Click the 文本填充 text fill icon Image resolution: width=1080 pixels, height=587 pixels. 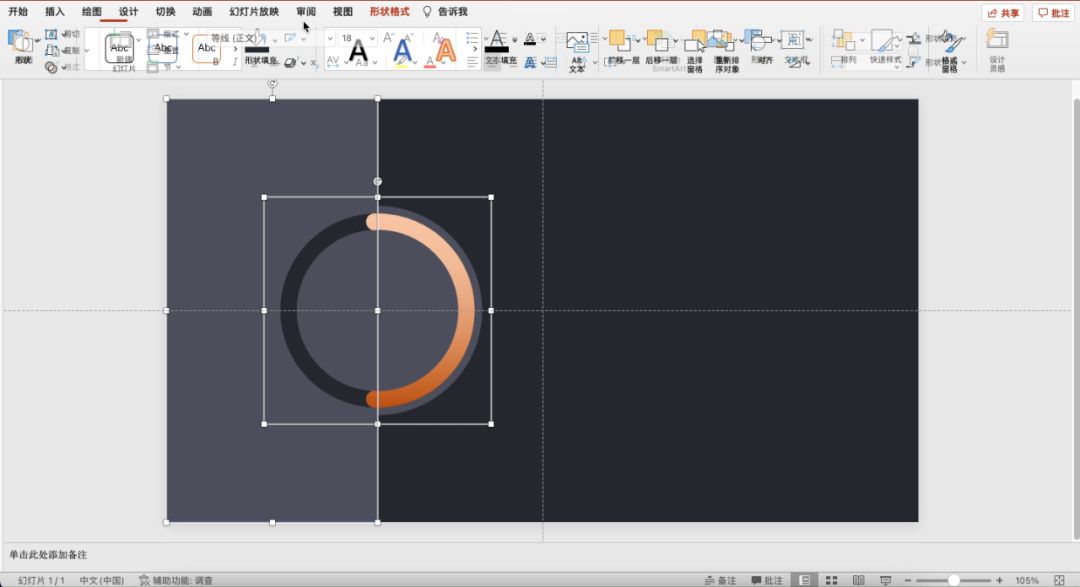497,43
